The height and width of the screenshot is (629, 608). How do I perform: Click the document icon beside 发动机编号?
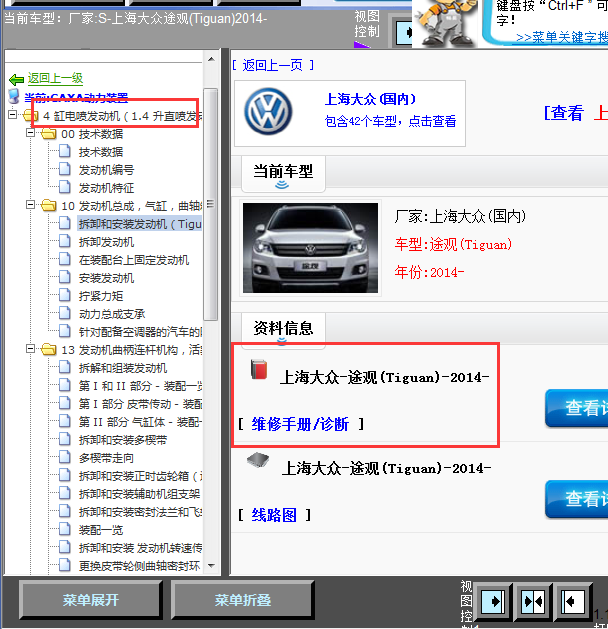tap(64, 169)
